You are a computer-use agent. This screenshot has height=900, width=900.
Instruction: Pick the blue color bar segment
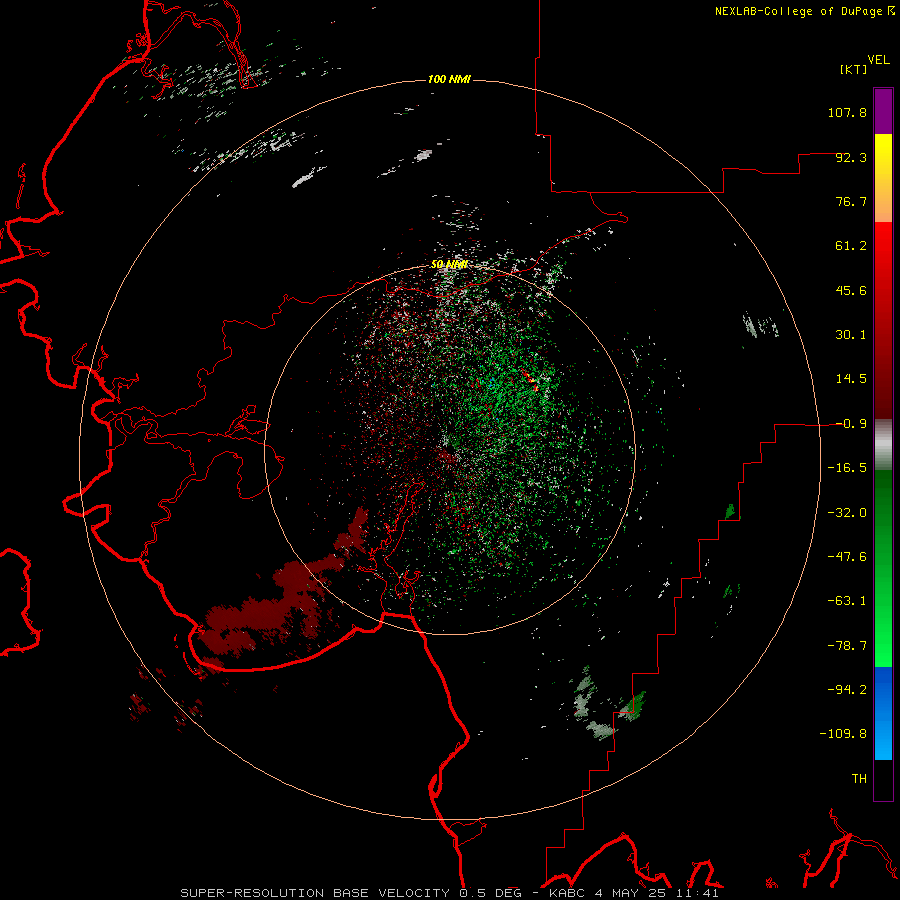coord(883,713)
